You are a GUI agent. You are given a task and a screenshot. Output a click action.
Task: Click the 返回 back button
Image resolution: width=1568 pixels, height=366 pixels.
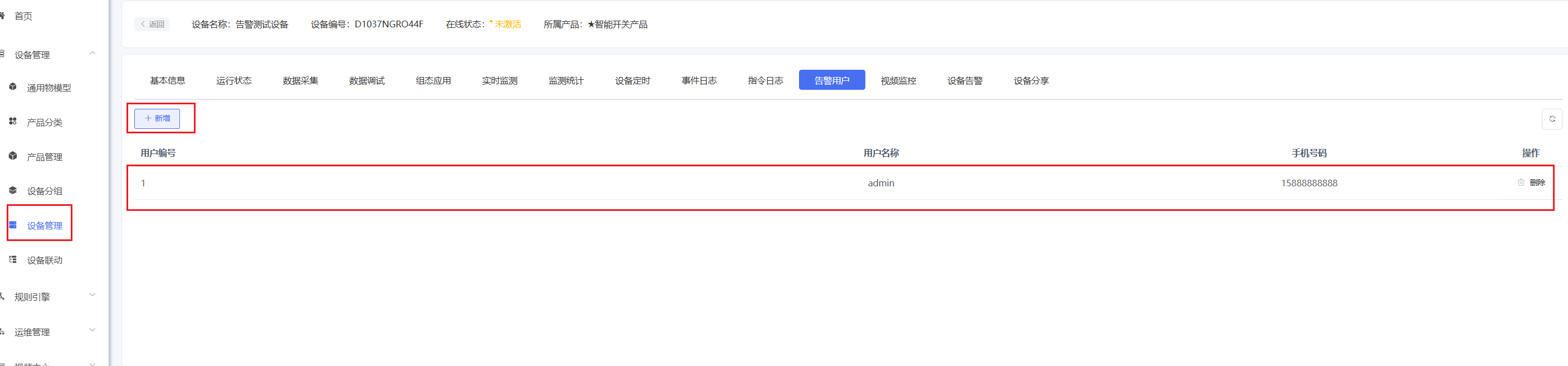(x=152, y=25)
